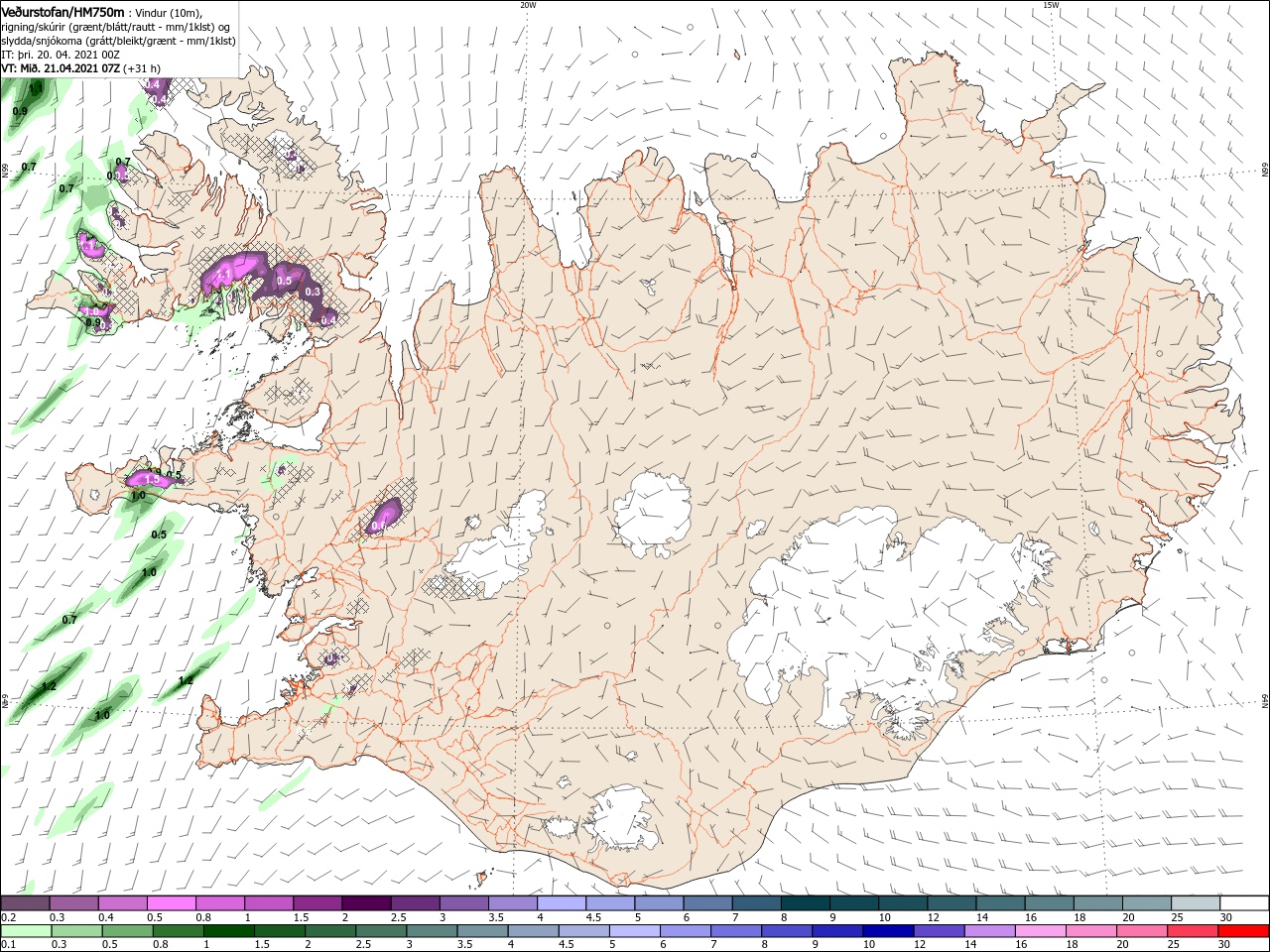Image resolution: width=1270 pixels, height=952 pixels.
Task: Pick the 0.8 swatch in the rain legend
Action: click(x=178, y=931)
